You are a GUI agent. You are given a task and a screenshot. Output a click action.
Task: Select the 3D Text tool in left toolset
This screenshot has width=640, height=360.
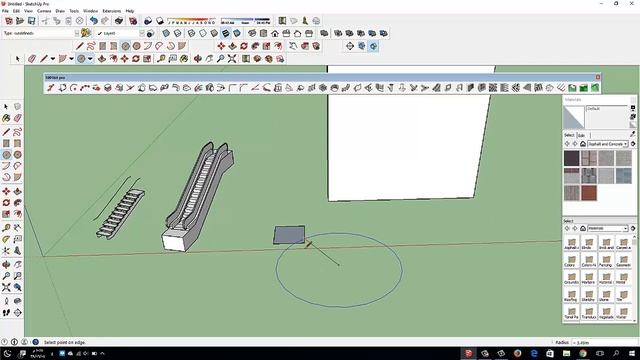pos(18,251)
